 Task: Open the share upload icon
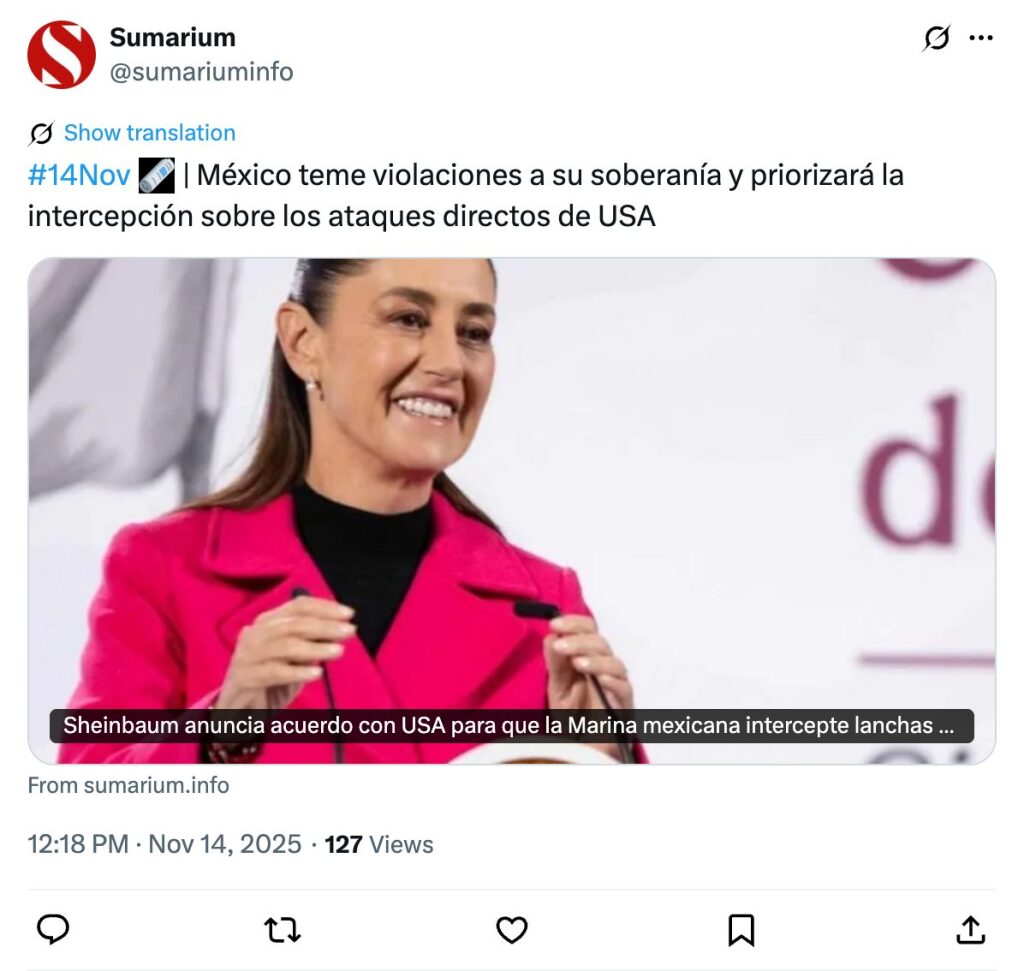click(x=970, y=929)
